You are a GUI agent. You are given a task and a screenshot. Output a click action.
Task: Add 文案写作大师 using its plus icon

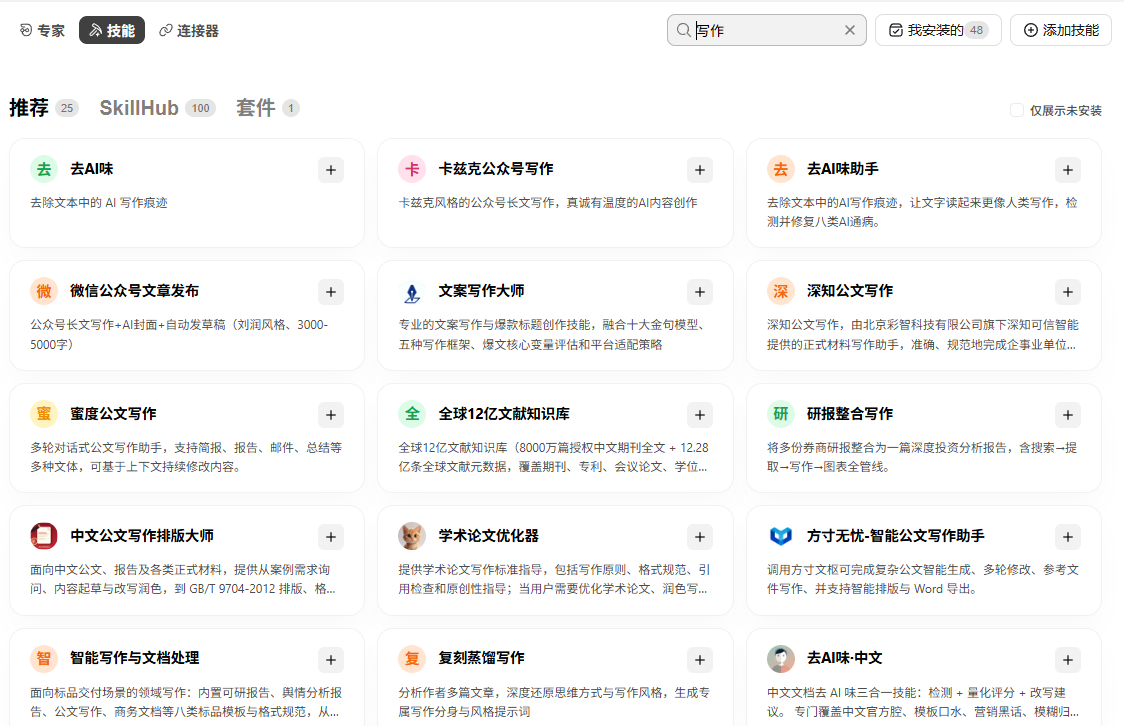tap(700, 292)
